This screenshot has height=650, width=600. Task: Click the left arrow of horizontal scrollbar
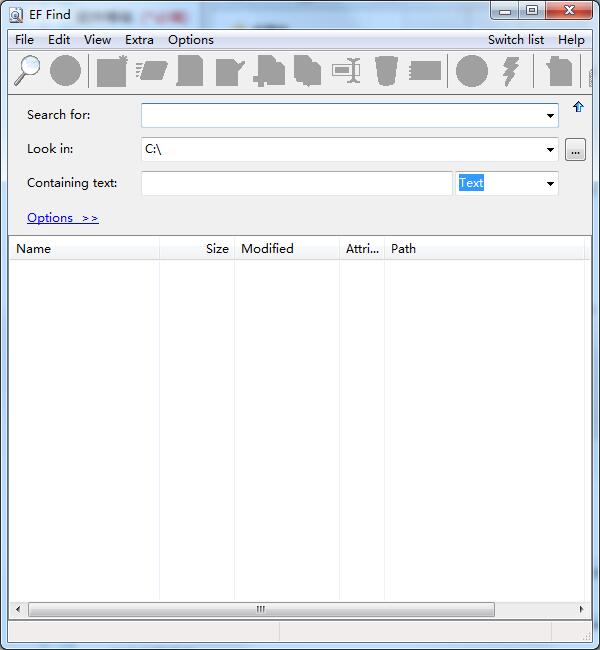tap(18, 609)
